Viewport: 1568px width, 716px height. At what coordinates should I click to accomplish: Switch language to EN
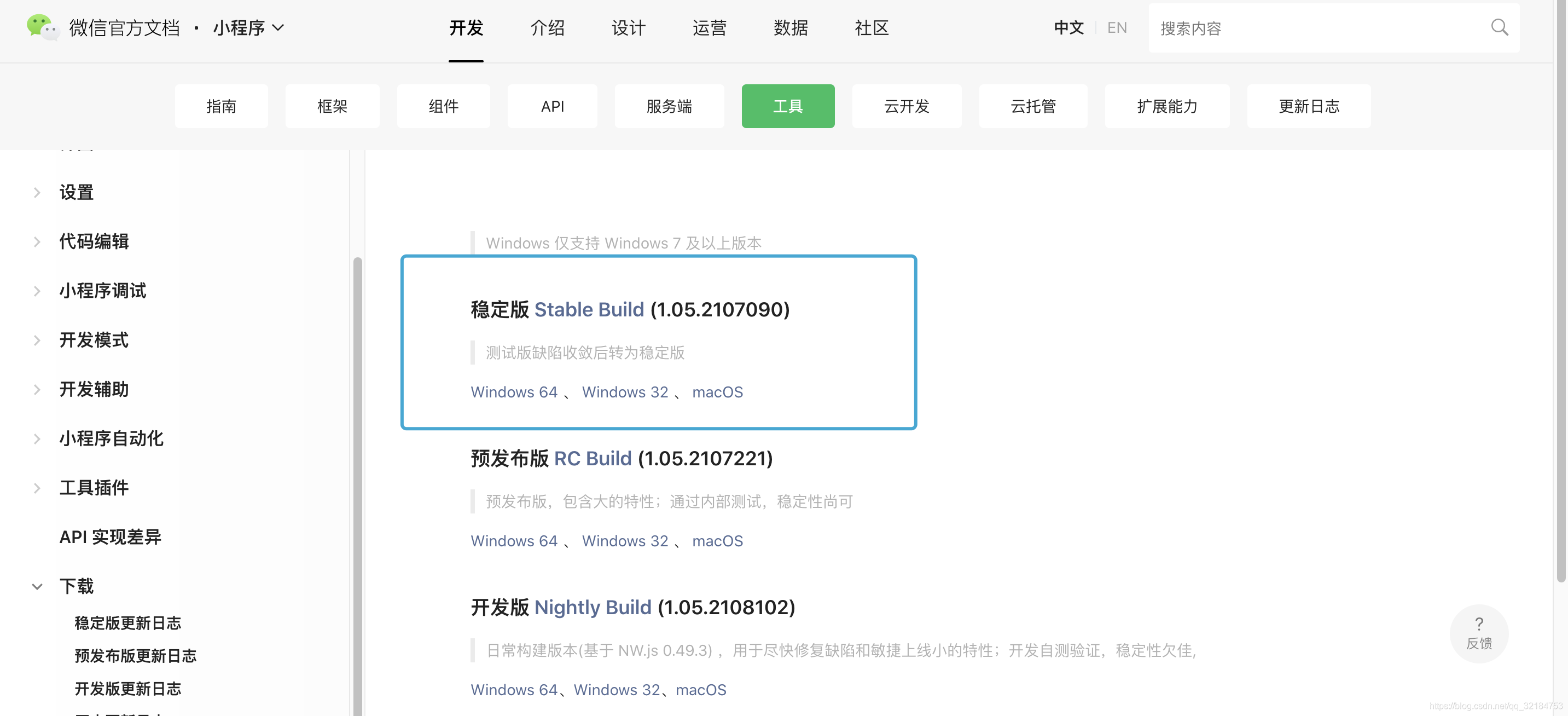[x=1117, y=27]
